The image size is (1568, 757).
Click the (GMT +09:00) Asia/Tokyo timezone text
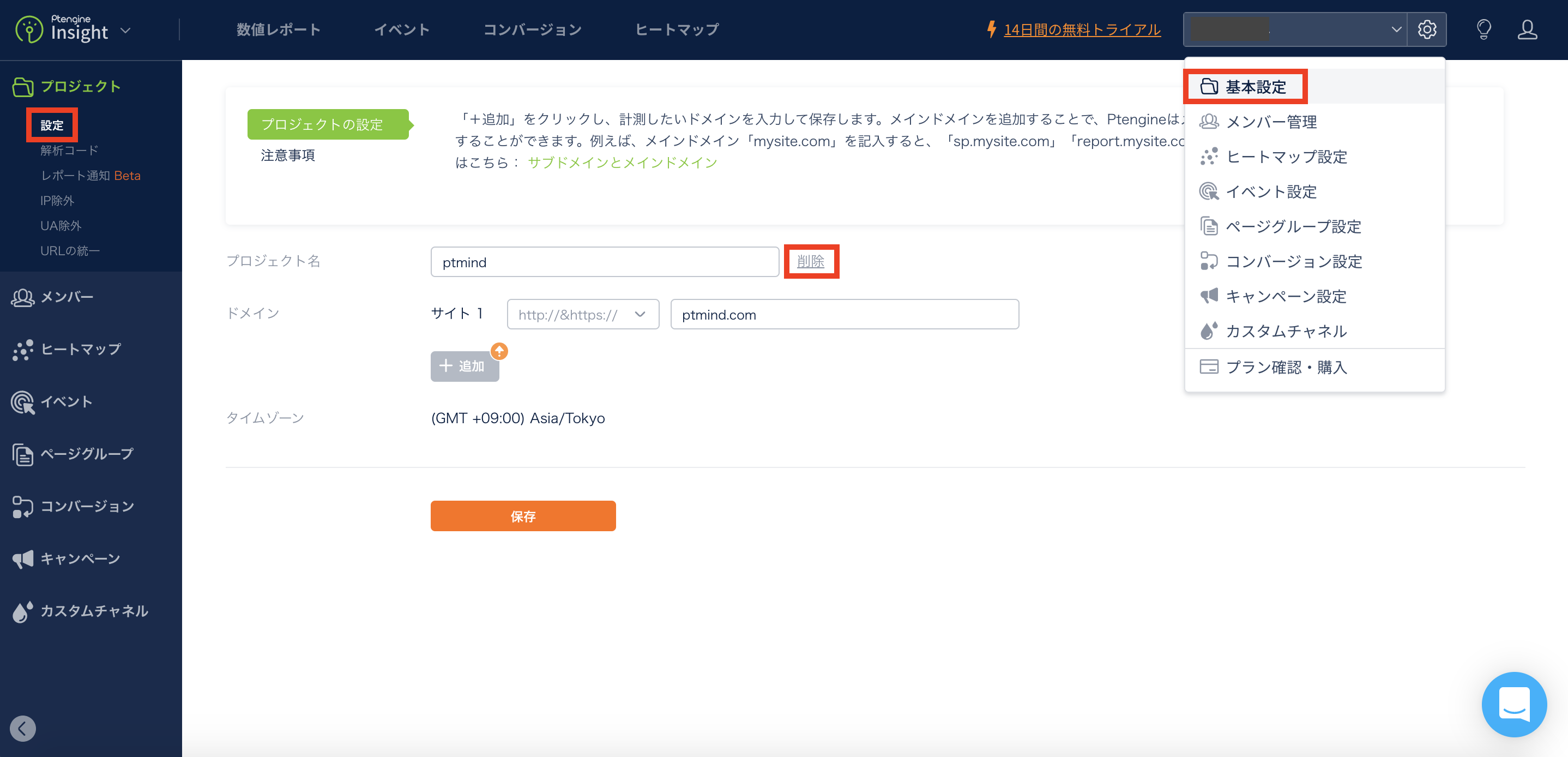pyautogui.click(x=518, y=418)
